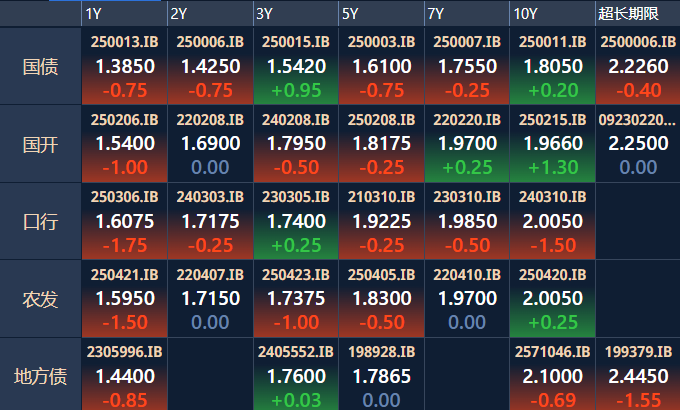The width and height of the screenshot is (680, 410).
Task: Click the 超长期限 column header
Action: (x=638, y=14)
